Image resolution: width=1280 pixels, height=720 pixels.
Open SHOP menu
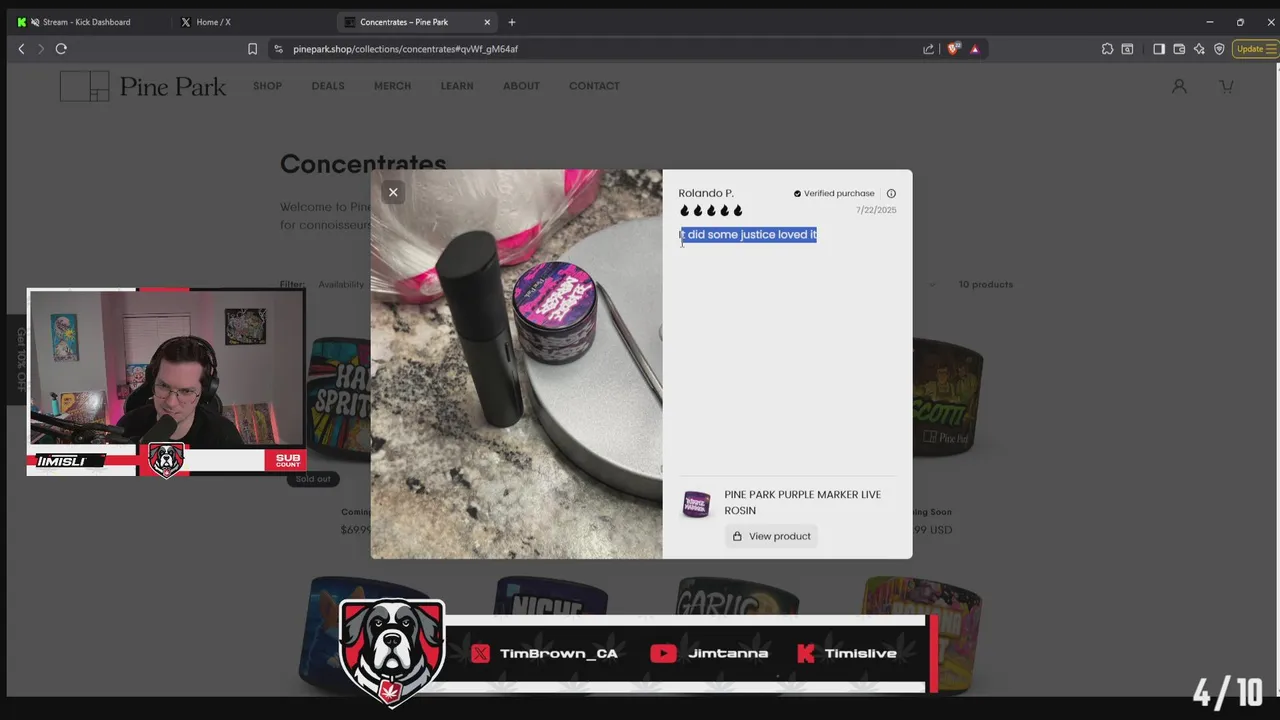click(x=267, y=86)
